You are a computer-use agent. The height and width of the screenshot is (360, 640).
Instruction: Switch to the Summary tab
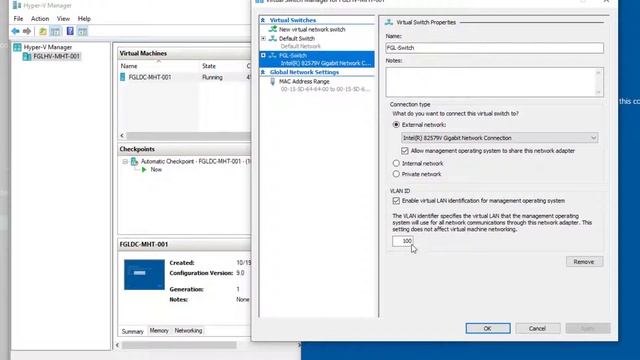point(133,331)
